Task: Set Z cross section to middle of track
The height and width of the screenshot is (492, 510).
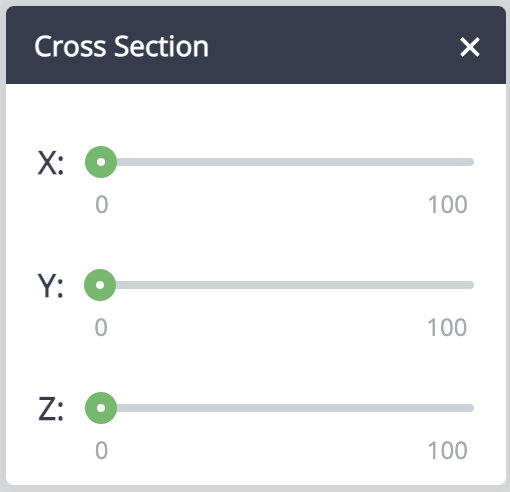Action: (x=287, y=408)
